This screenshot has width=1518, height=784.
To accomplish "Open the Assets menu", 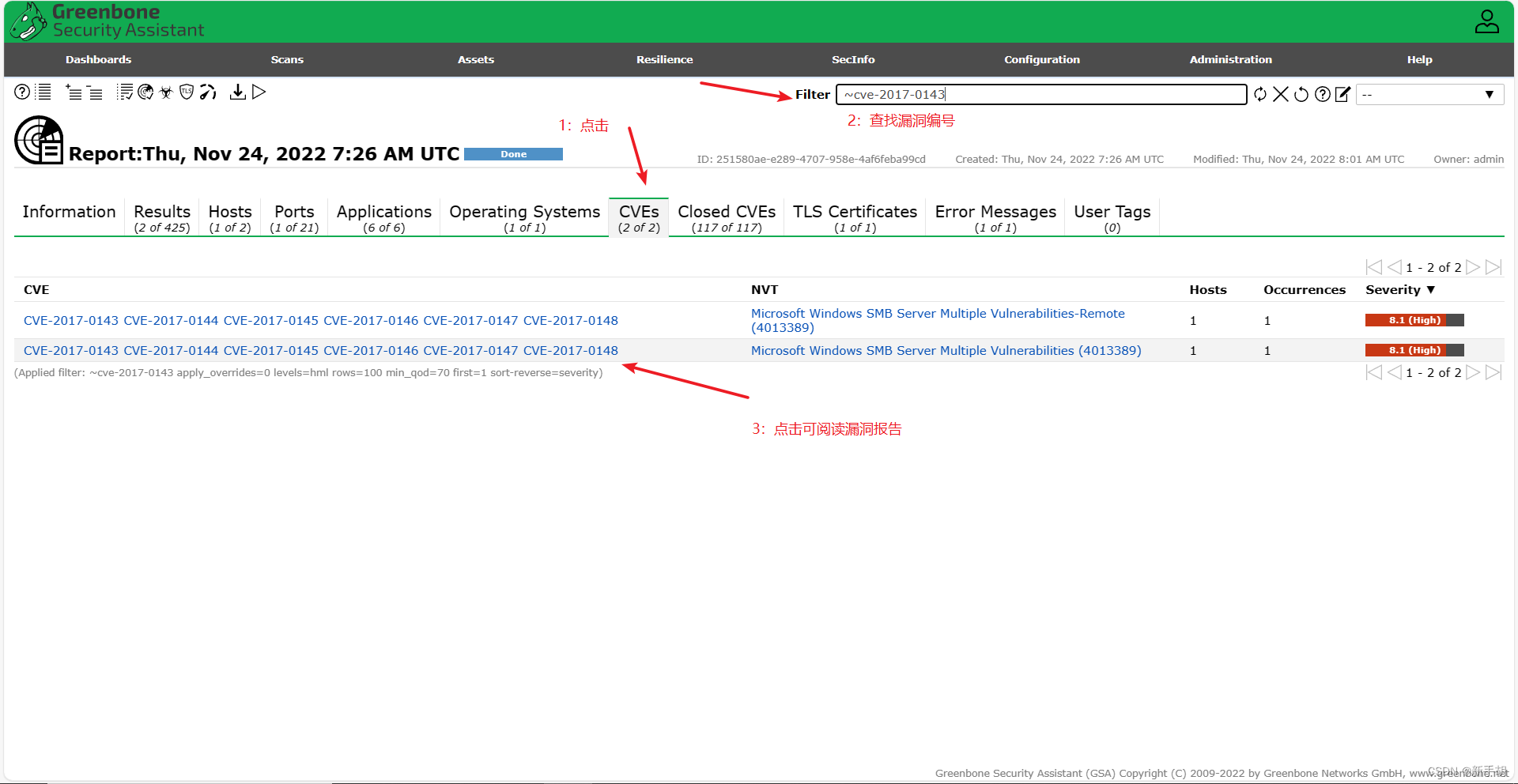I will pos(476,59).
